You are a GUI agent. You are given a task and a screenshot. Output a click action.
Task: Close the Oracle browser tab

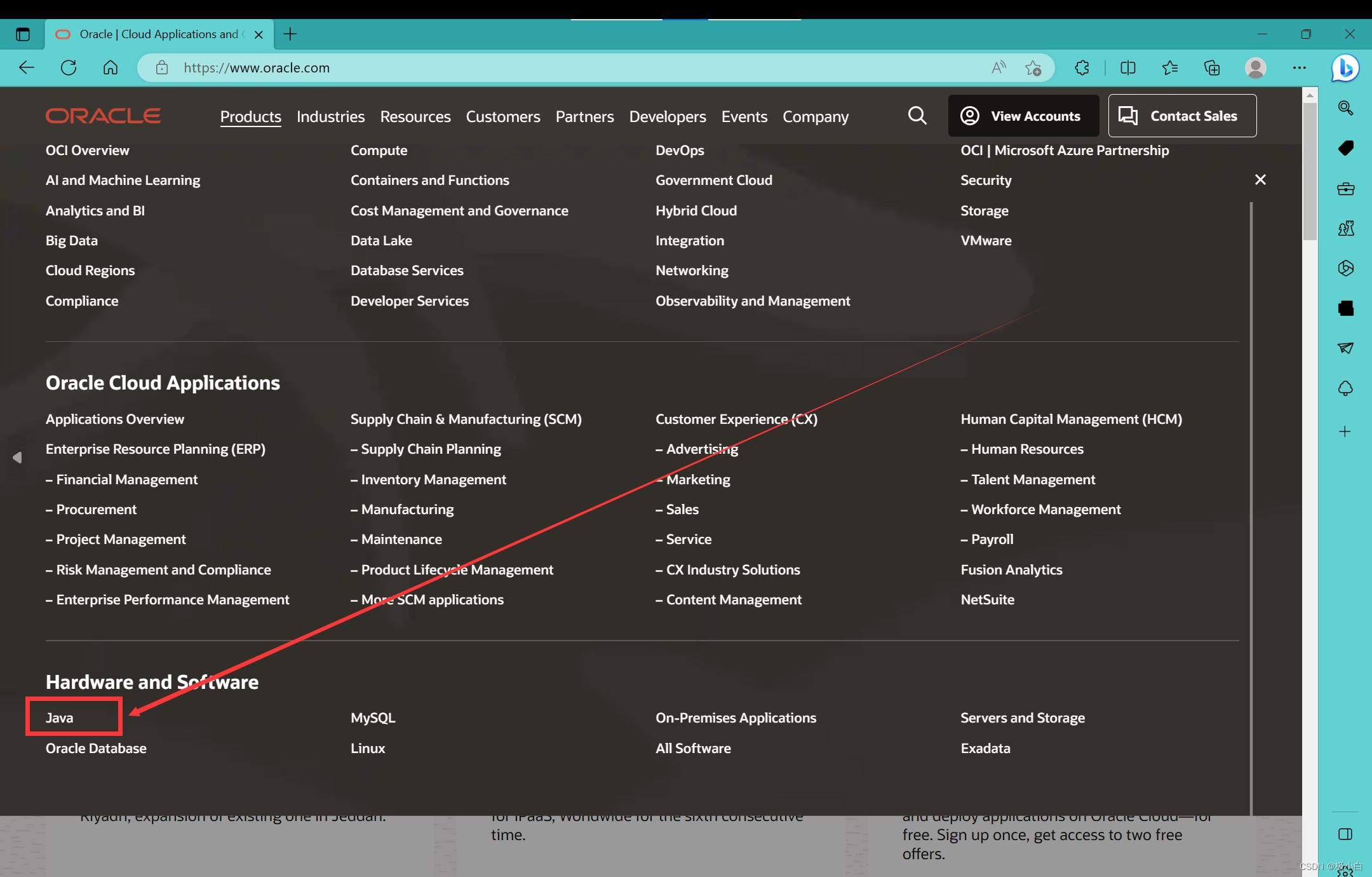[x=259, y=35]
